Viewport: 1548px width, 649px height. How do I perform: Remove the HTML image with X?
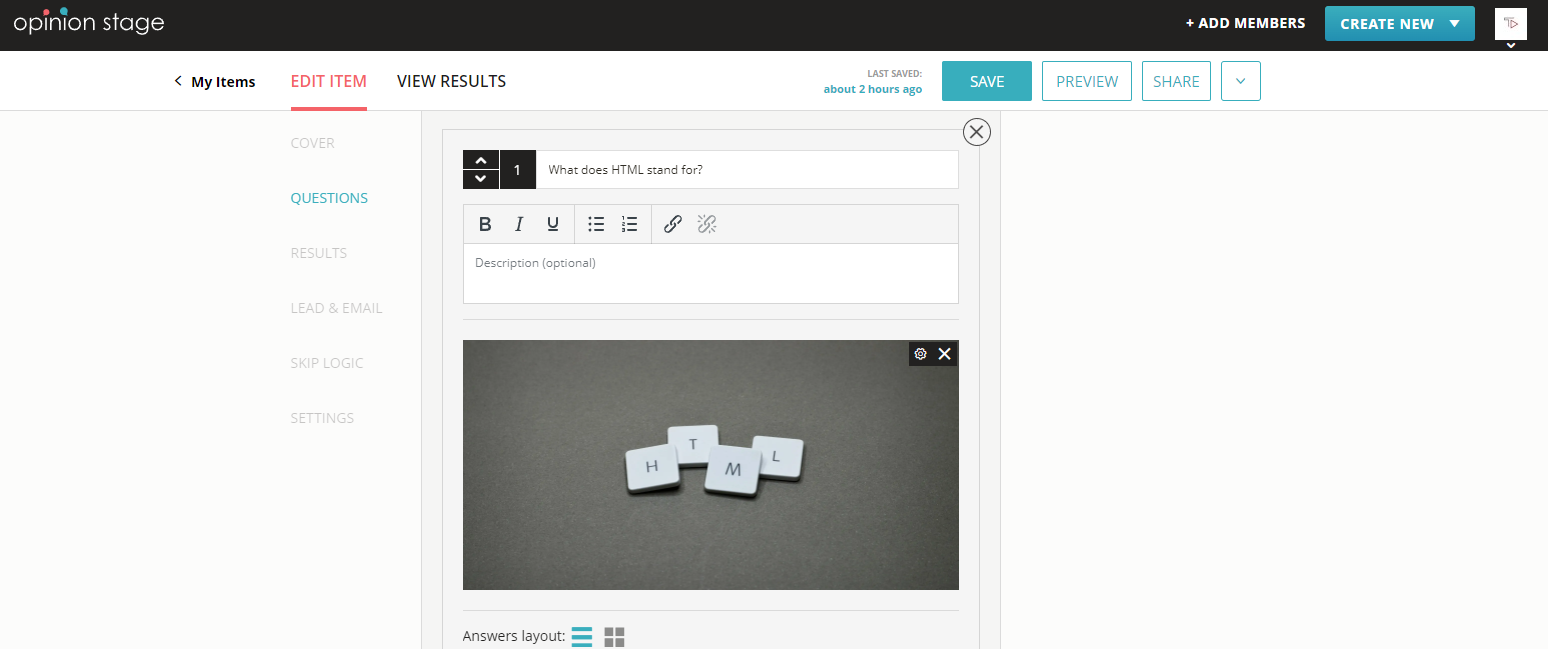(x=944, y=354)
